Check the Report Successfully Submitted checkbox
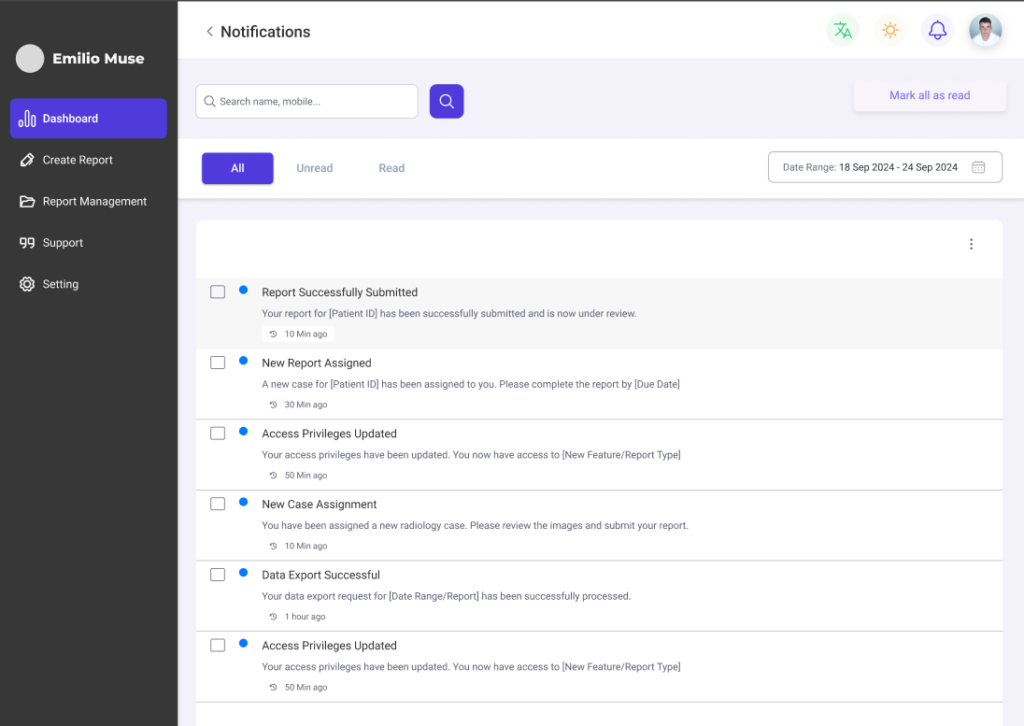 click(218, 292)
